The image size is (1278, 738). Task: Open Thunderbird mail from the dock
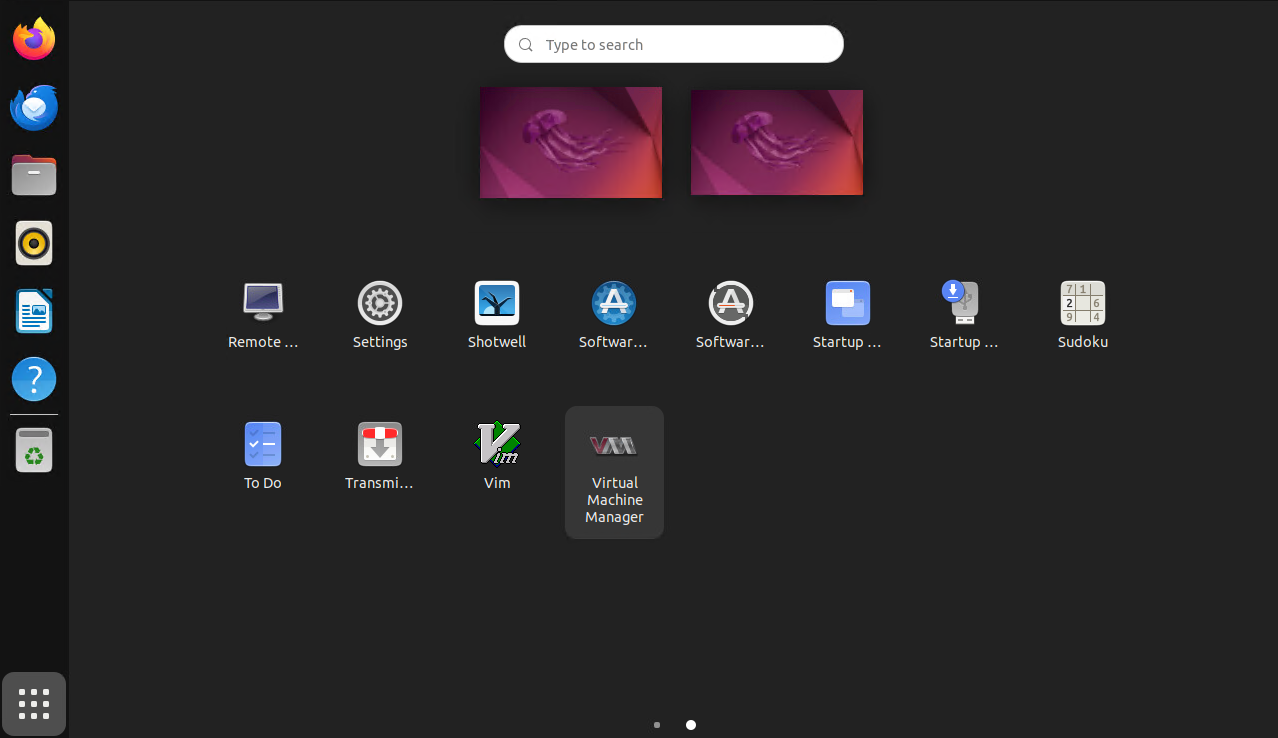point(34,107)
